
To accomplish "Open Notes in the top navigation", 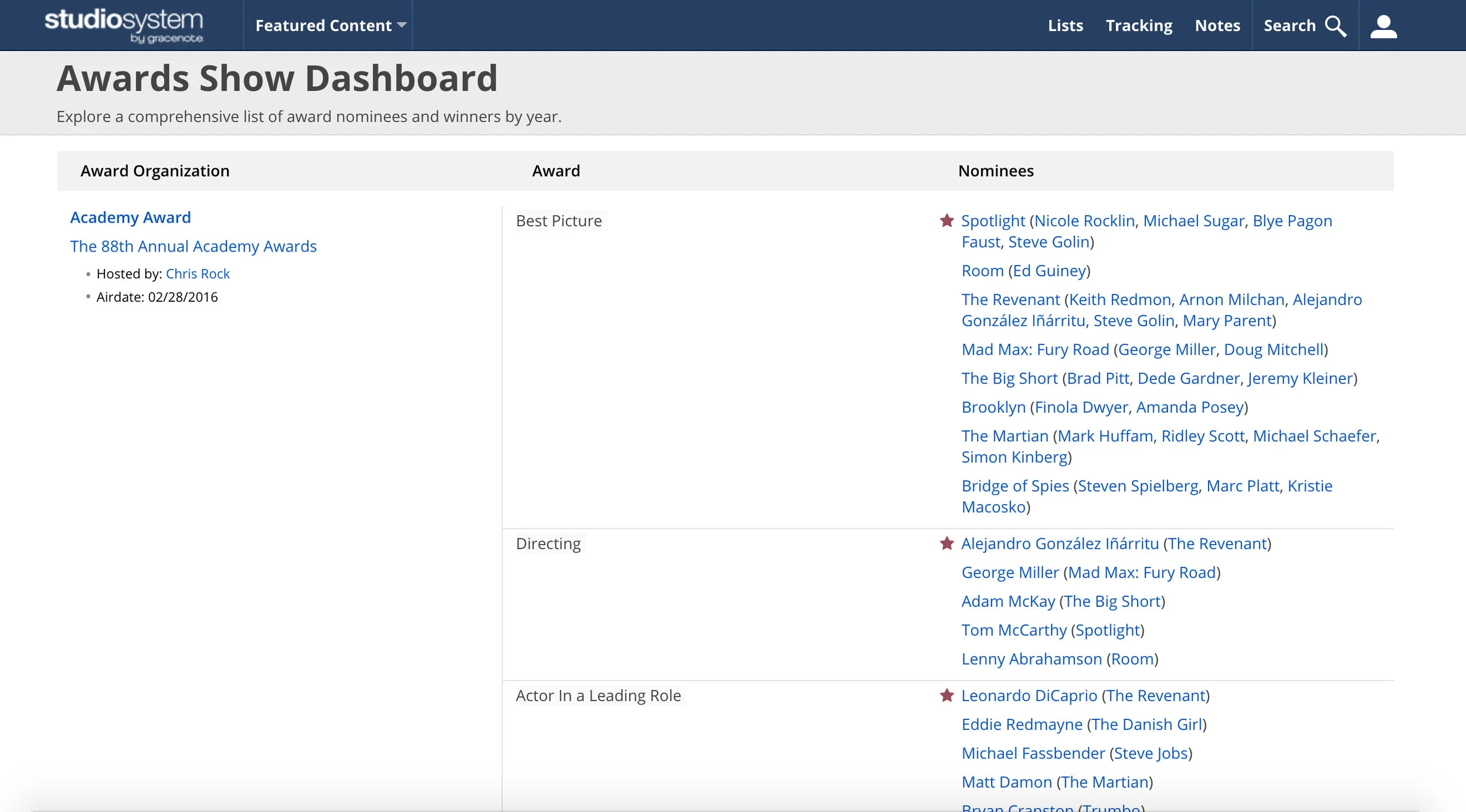I will (1217, 26).
